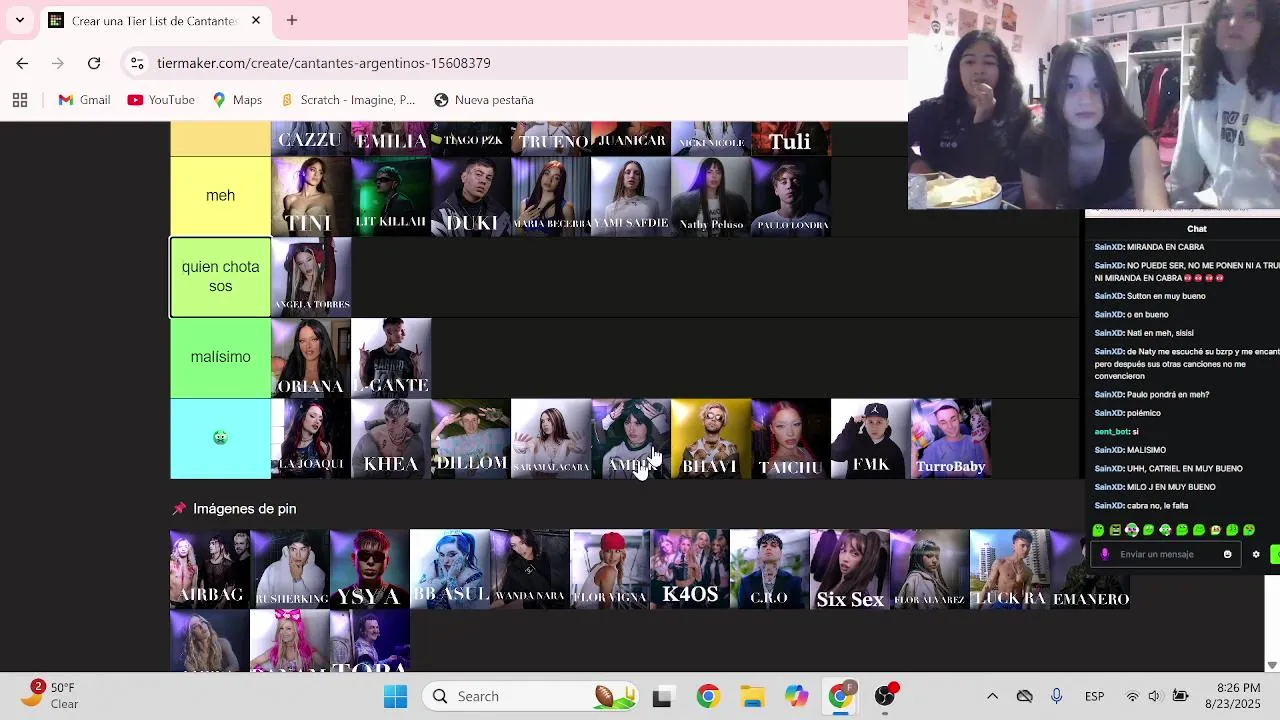The width and height of the screenshot is (1280, 720).
Task: Open the YouTube bookmark
Action: (161, 100)
